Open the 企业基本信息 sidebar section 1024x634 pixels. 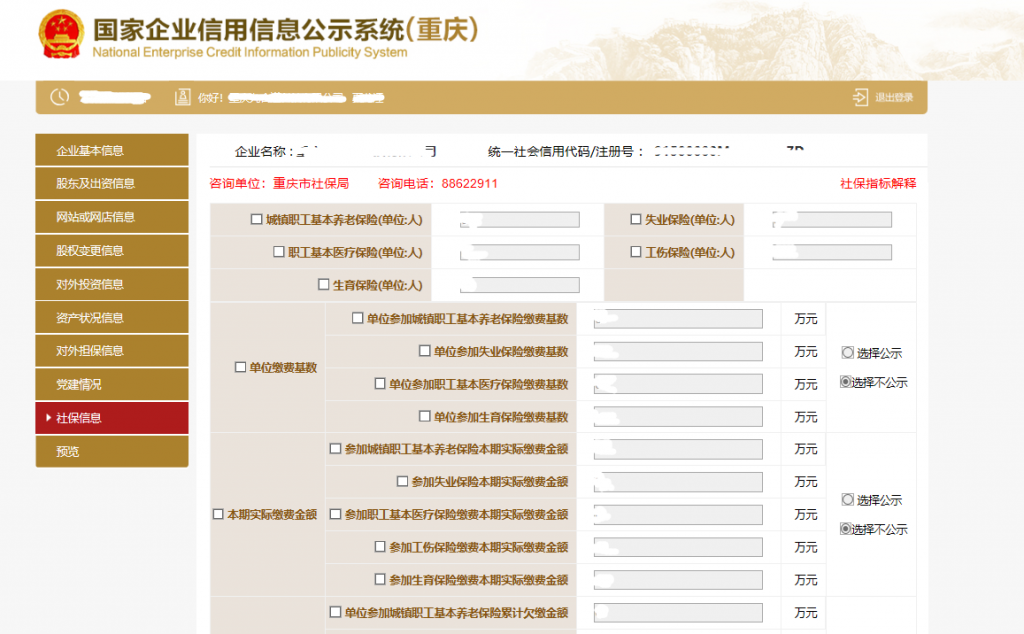coord(111,150)
